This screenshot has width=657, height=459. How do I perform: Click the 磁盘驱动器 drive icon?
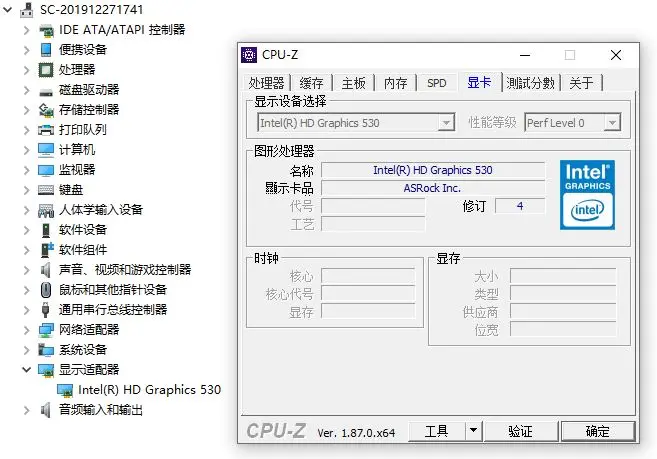[x=46, y=92]
